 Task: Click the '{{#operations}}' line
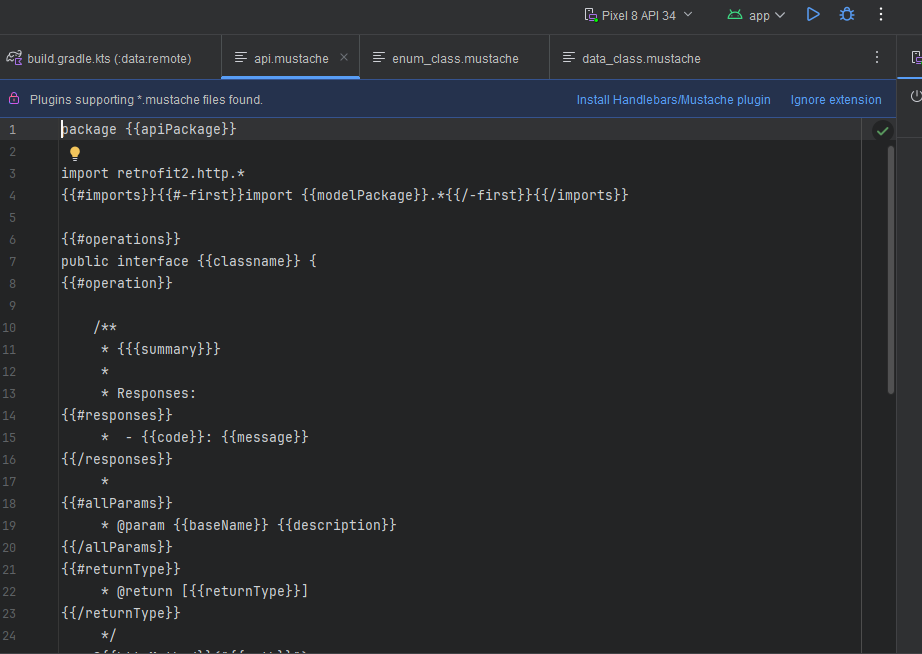121,239
